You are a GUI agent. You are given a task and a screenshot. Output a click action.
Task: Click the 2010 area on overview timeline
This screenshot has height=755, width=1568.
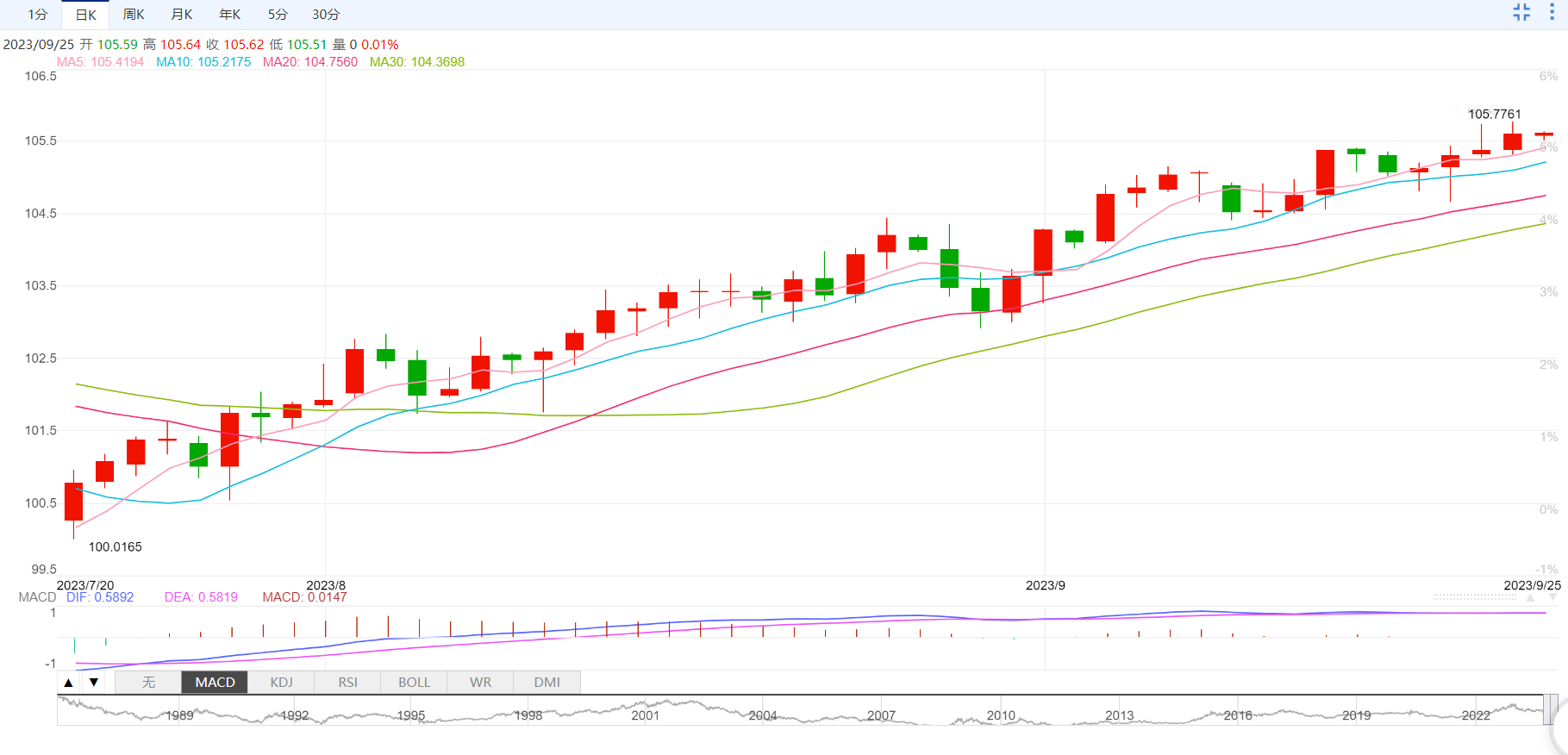click(x=1001, y=715)
